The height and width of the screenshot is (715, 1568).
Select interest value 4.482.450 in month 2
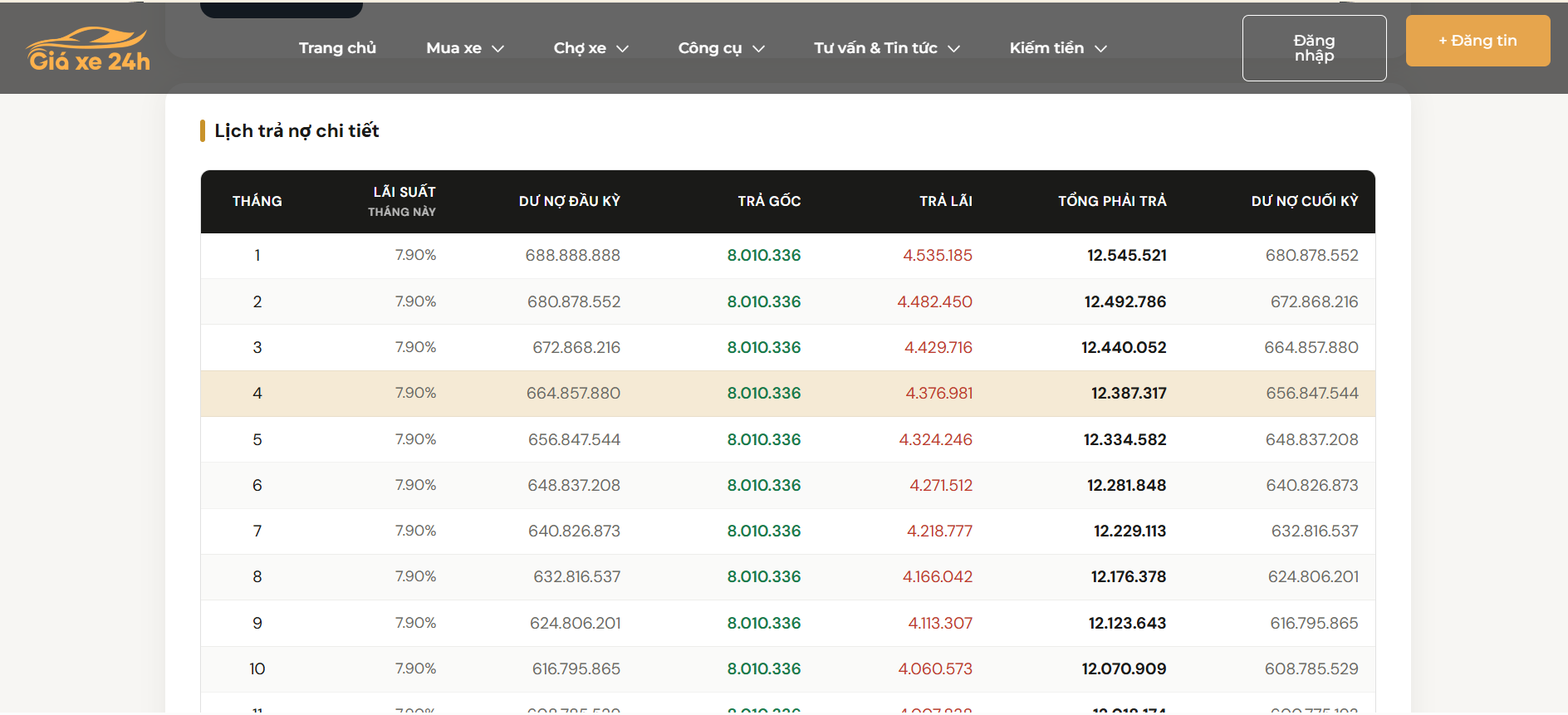934,302
